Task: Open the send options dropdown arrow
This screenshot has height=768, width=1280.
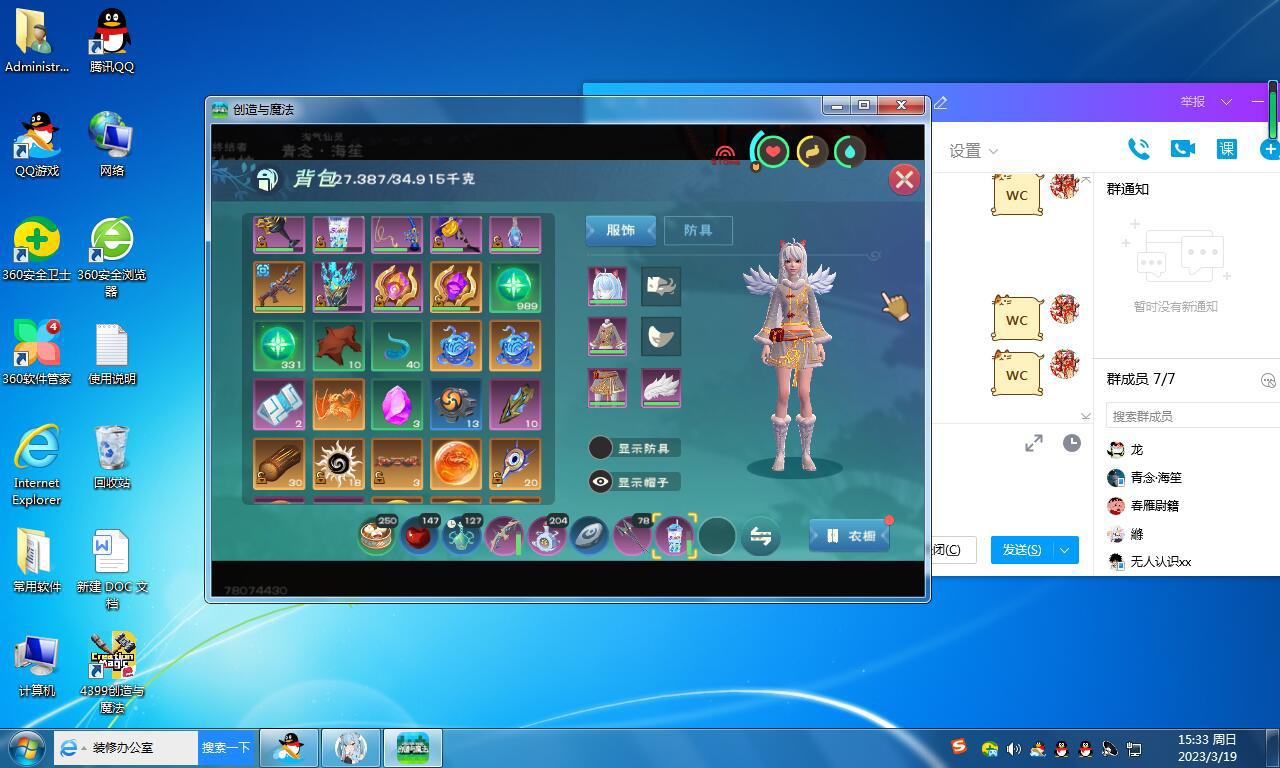Action: 1065,550
